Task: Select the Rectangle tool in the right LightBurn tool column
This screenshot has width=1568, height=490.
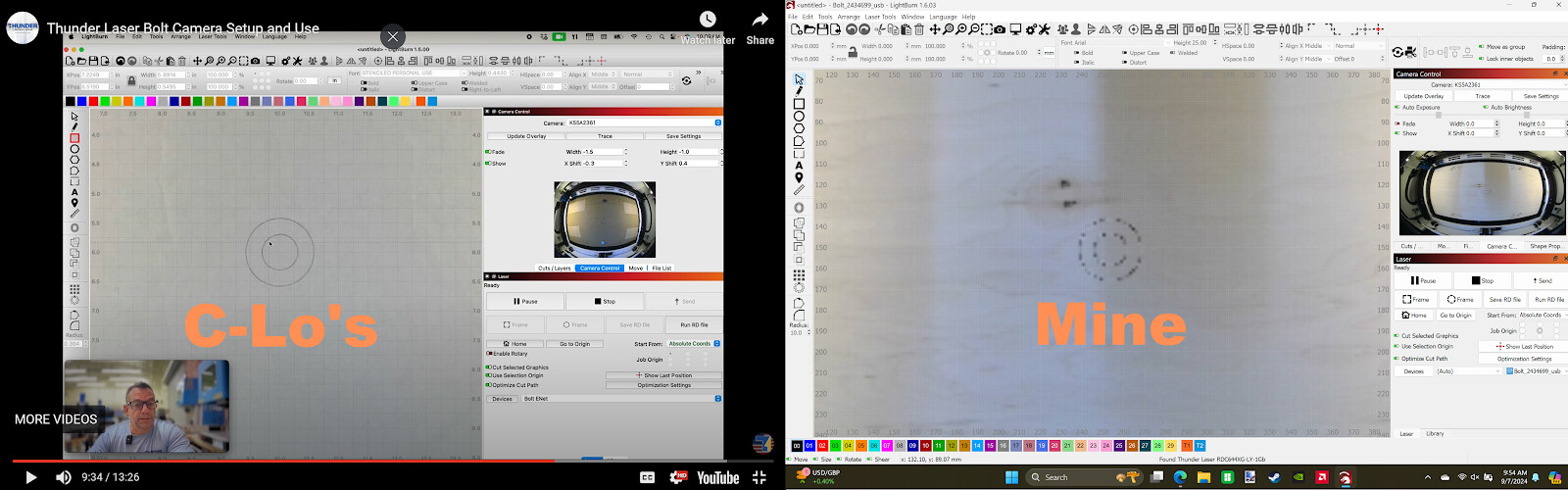Action: pos(800,104)
